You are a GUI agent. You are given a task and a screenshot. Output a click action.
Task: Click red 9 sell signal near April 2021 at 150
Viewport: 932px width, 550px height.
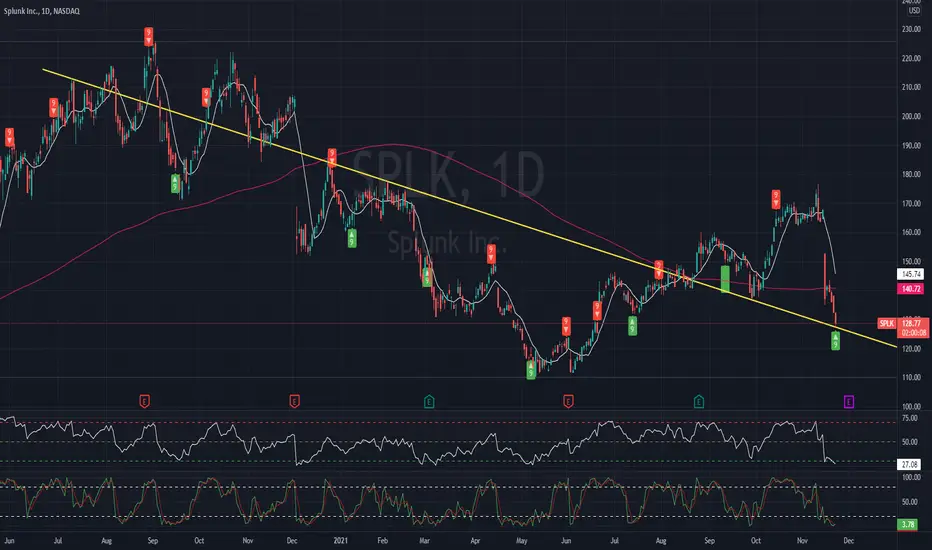pos(491,253)
